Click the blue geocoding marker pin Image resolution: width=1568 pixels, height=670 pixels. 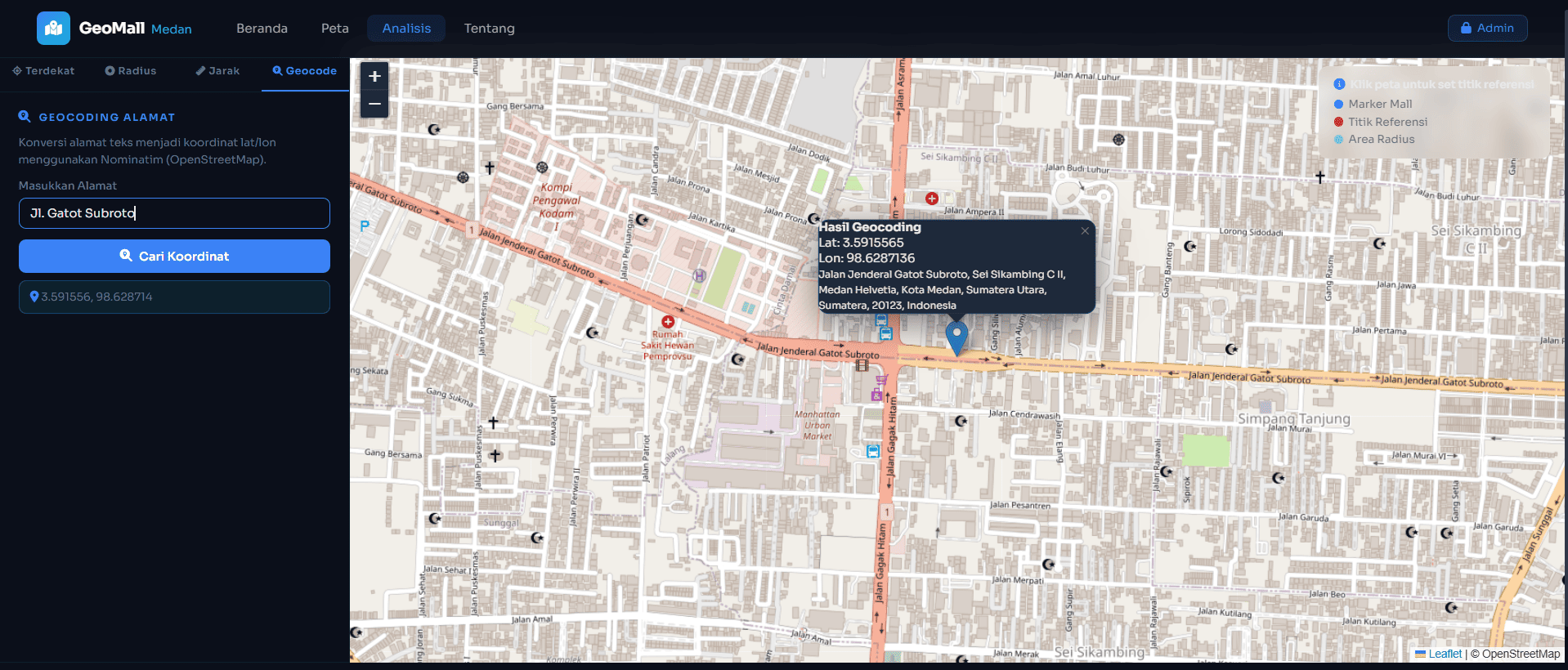[x=956, y=338]
